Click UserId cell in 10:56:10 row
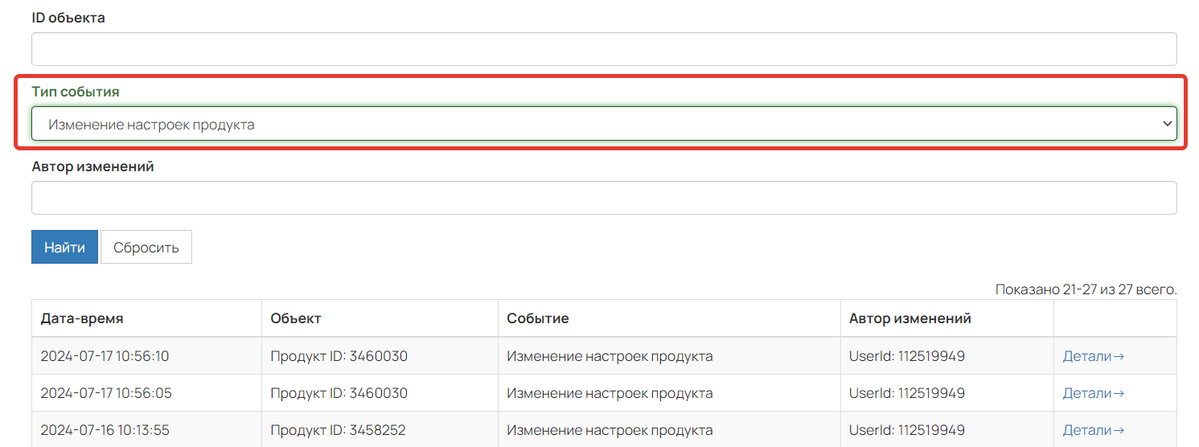Screen dimensions: 1199x447 [x=947, y=356]
